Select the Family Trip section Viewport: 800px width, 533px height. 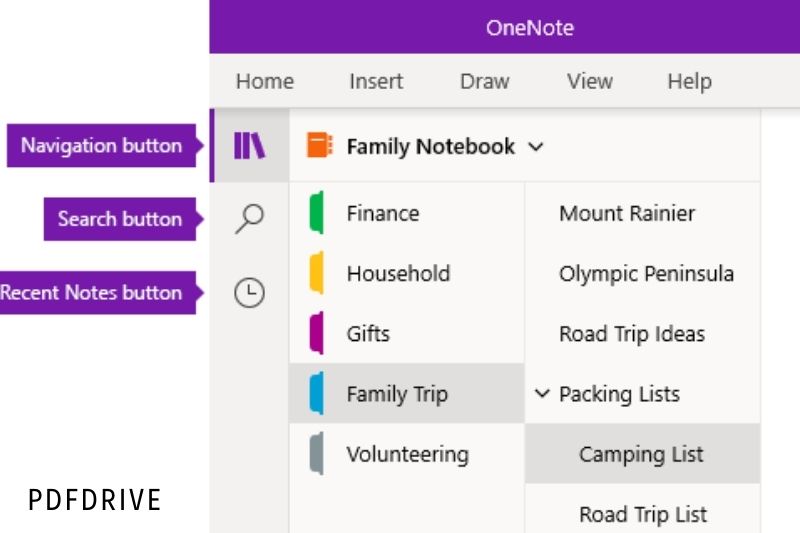(407, 393)
